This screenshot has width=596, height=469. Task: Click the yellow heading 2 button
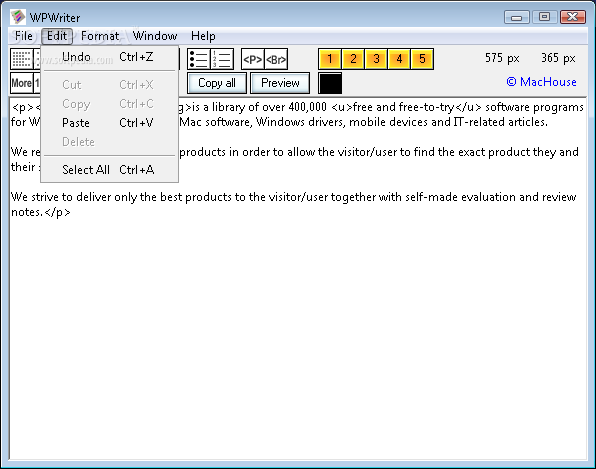click(353, 59)
